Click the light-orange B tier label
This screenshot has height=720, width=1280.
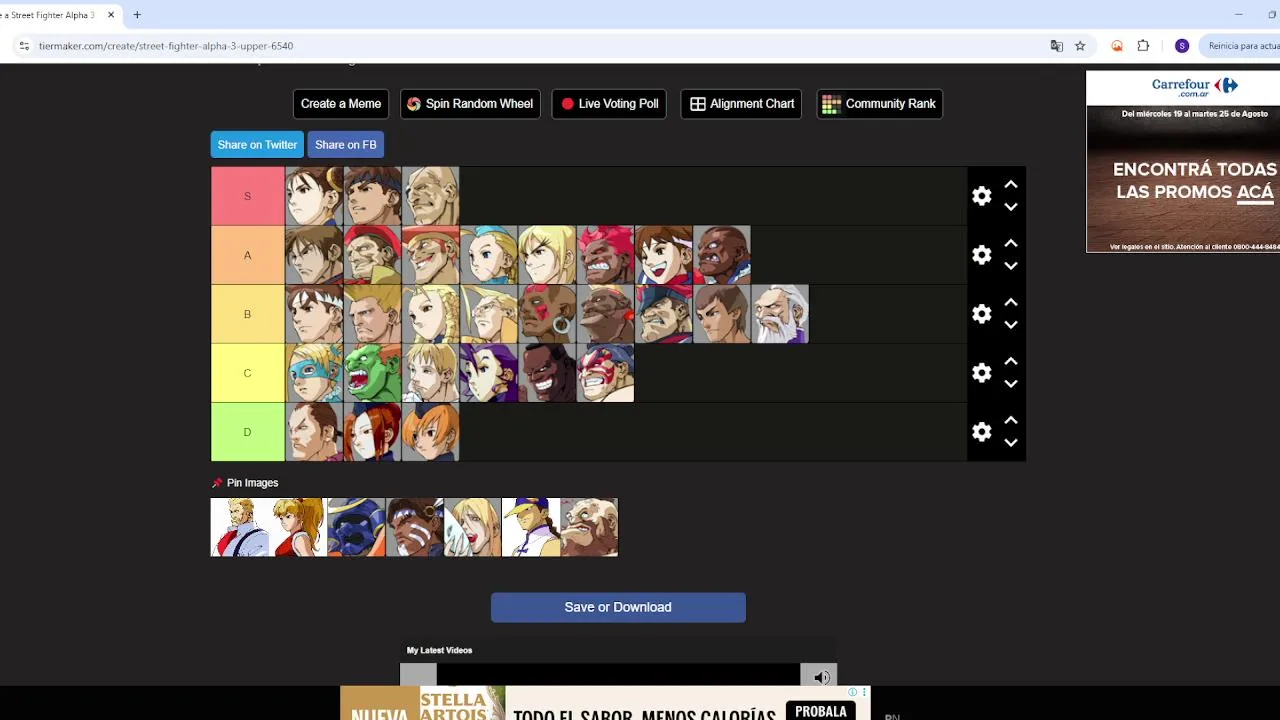pos(248,314)
